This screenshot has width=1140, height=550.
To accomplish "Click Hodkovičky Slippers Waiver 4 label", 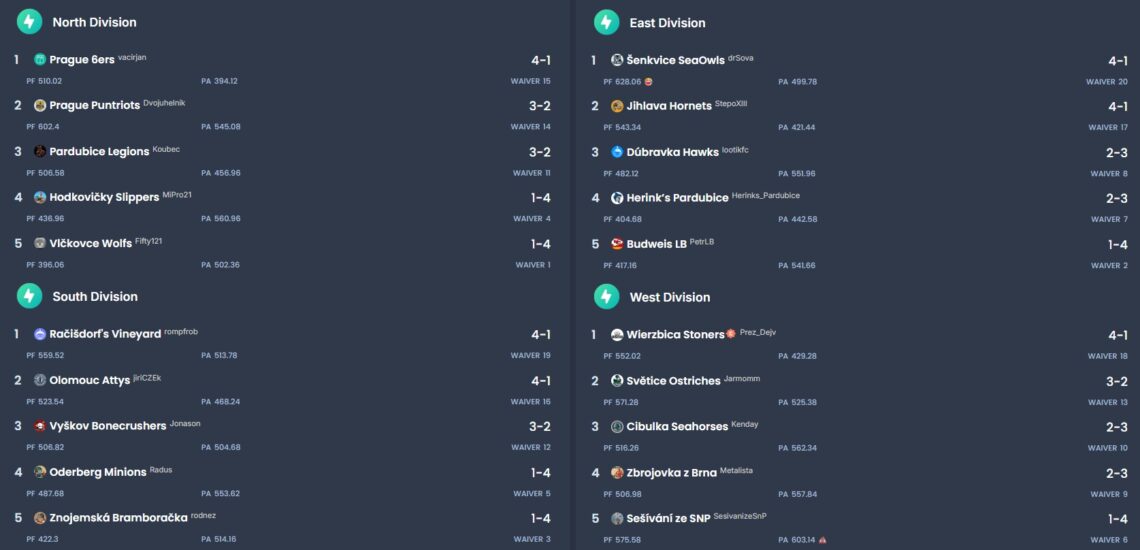I will pyautogui.click(x=530, y=219).
